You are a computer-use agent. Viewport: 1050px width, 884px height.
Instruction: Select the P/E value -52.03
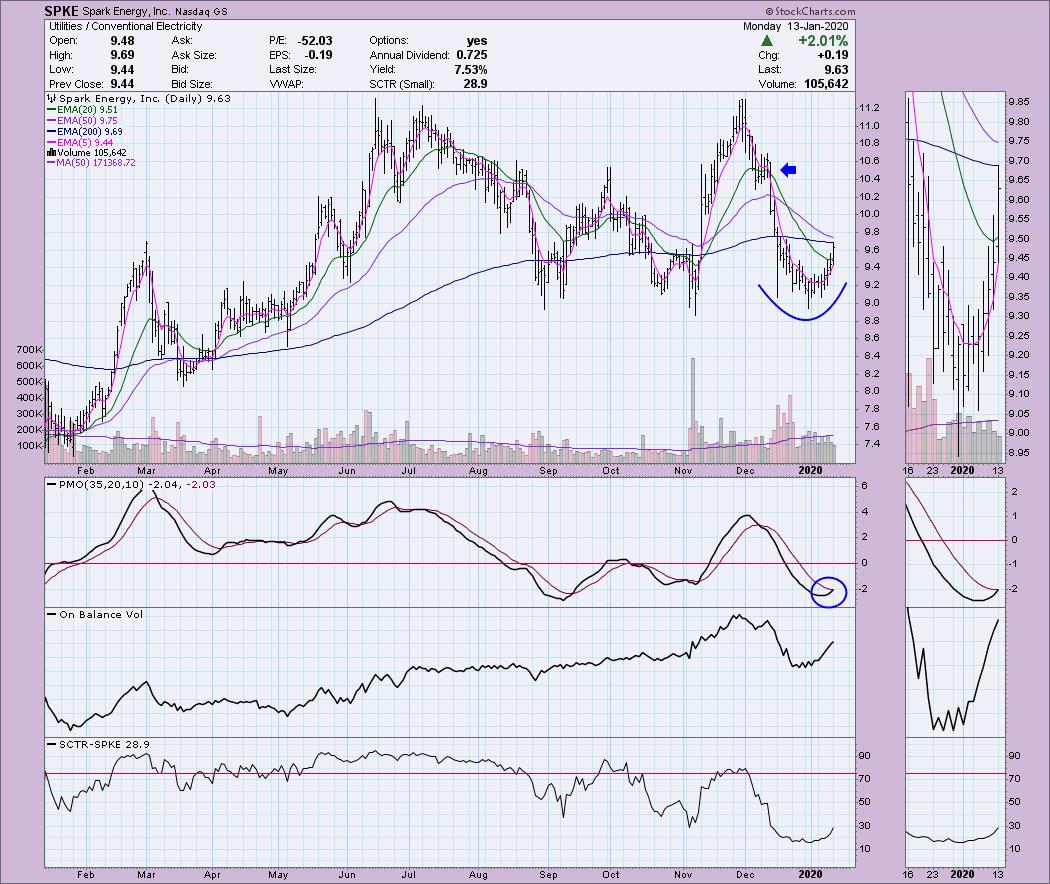pyautogui.click(x=315, y=41)
